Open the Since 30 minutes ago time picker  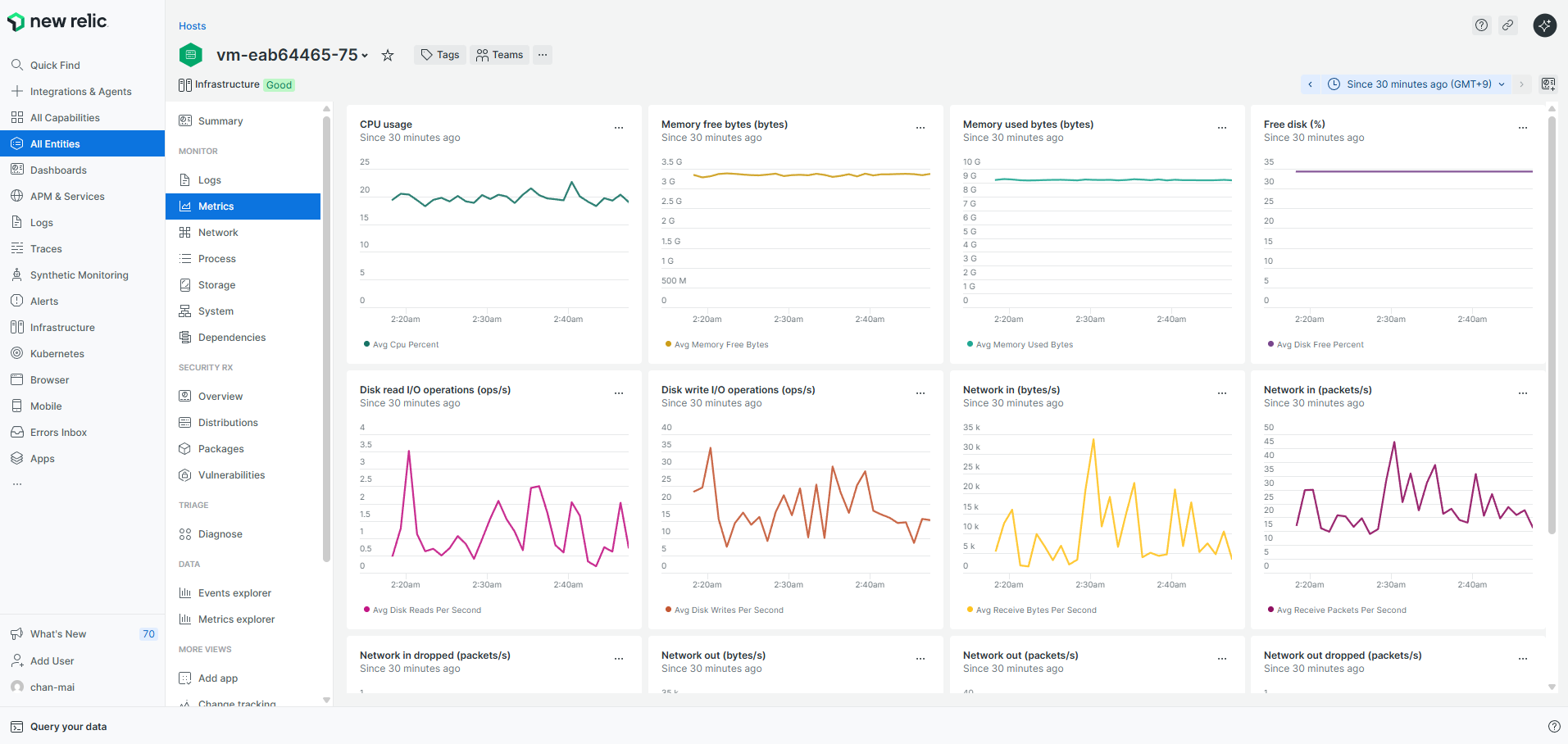[1416, 84]
